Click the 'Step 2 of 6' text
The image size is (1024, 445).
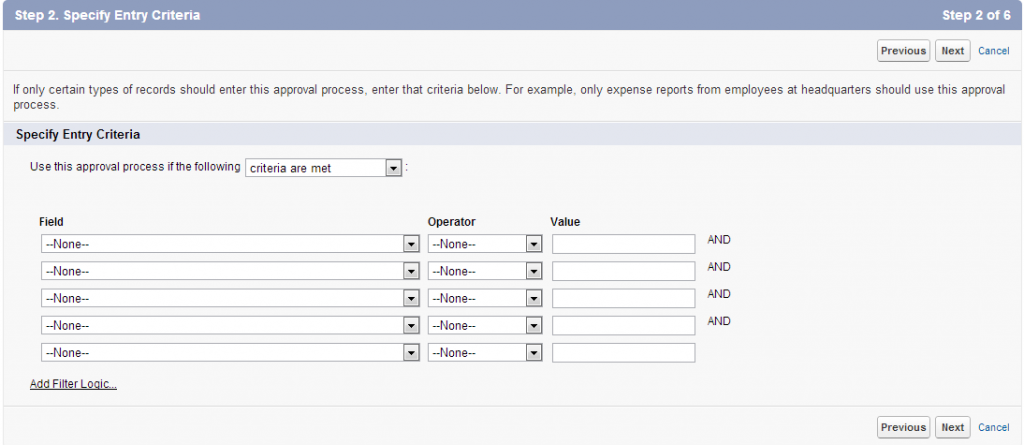tap(976, 15)
